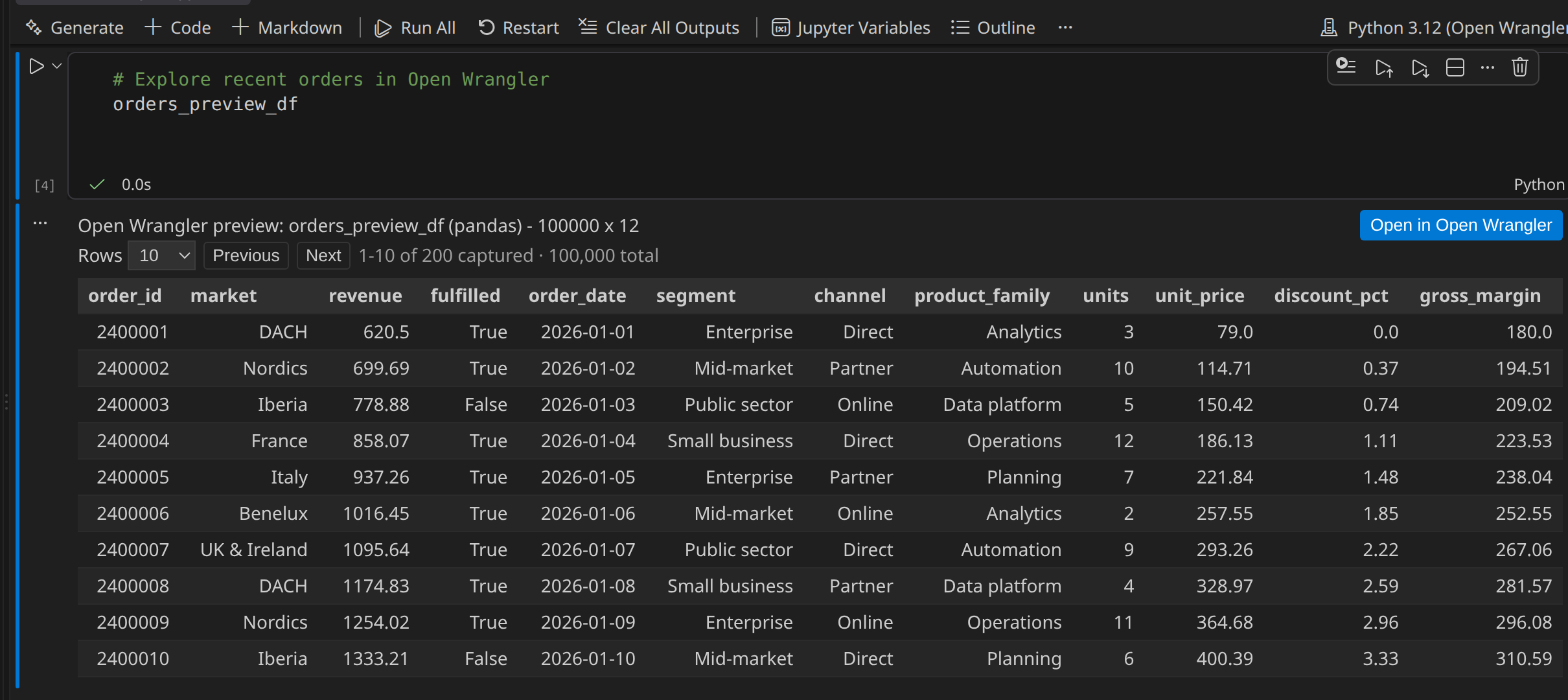
Task: Click the code line orders_preview_df
Action: pyautogui.click(x=205, y=104)
